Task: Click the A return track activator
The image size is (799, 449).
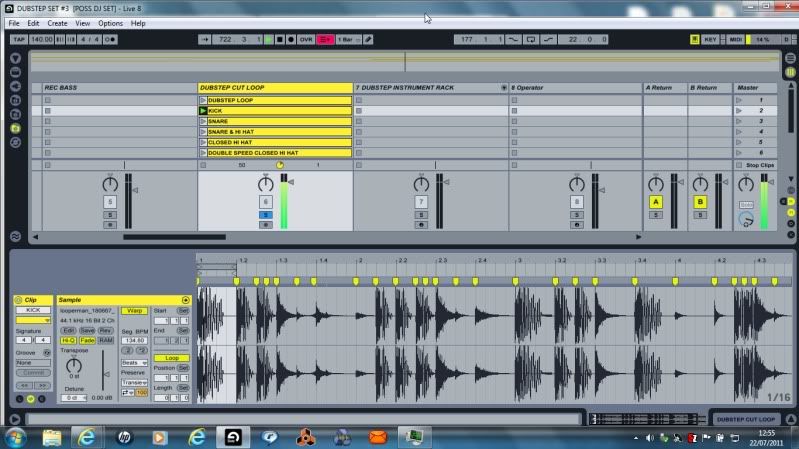Action: [x=656, y=201]
